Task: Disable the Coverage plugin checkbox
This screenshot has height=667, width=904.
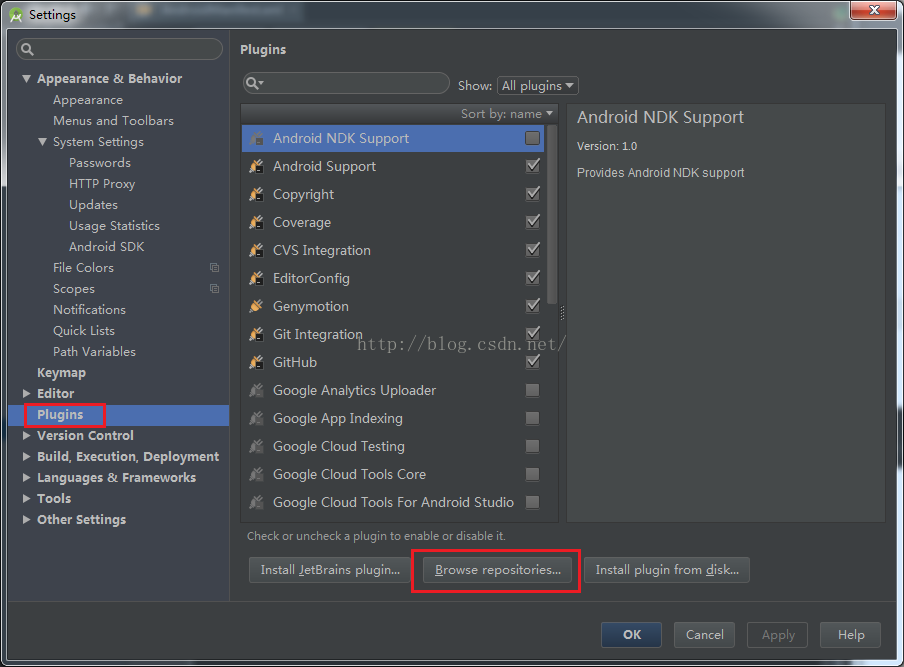Action: click(533, 222)
